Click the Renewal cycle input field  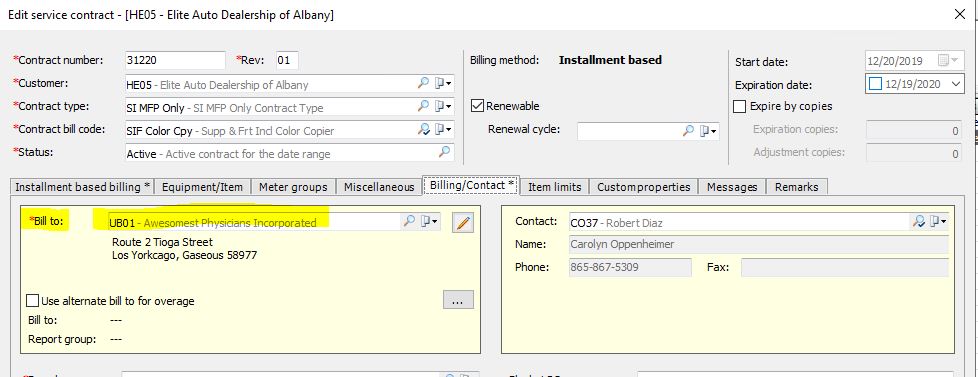648,131
